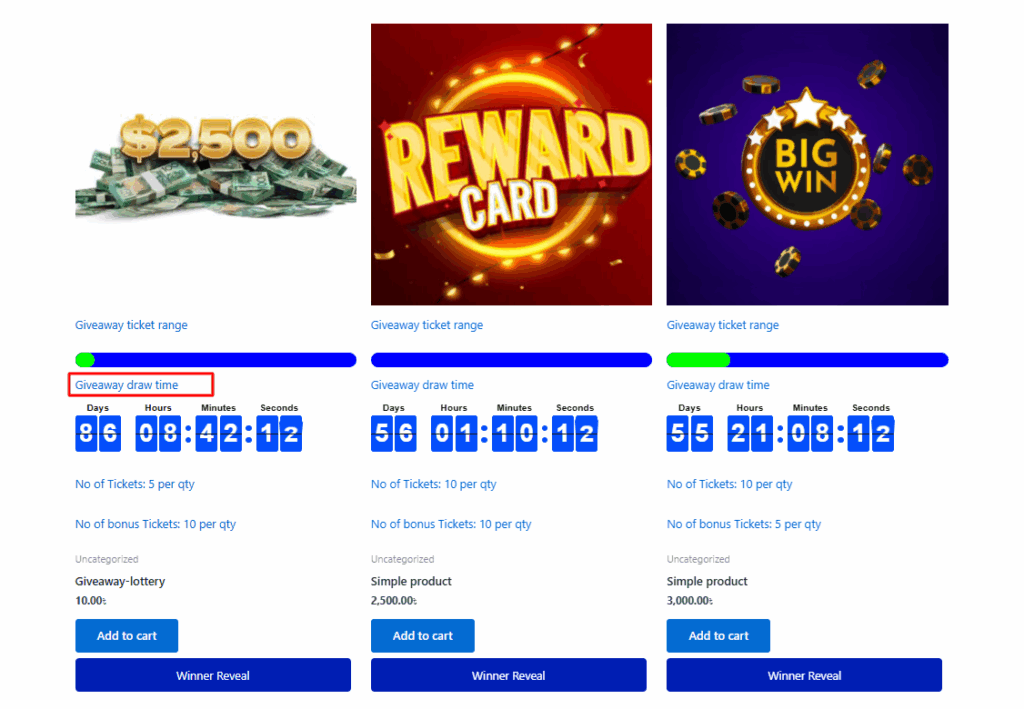Viewport: 1024px width, 709px height.
Task: Open the Reward Card product image
Action: tap(511, 165)
